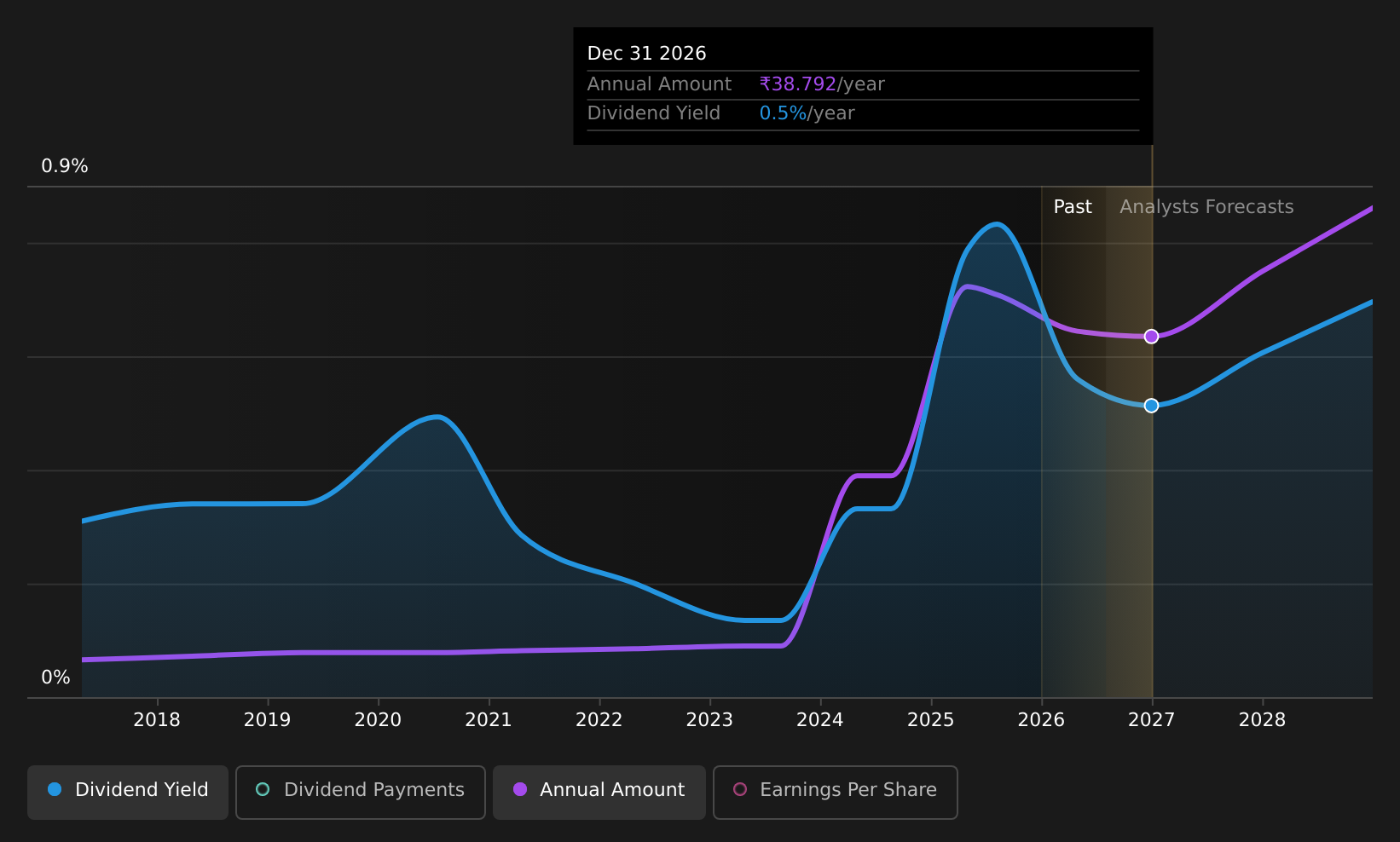
Task: Click the 0.5%/year tooltip value
Action: pos(807,113)
